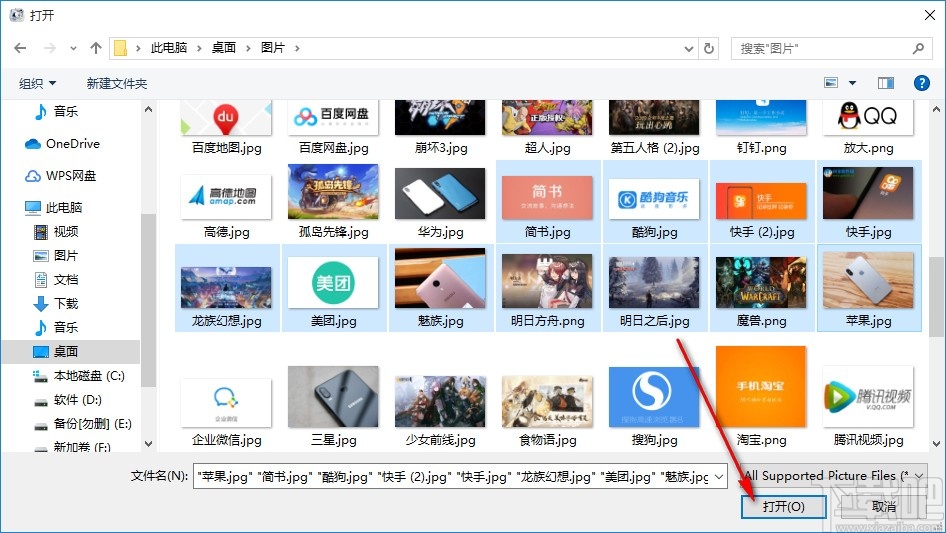Select 龙族幻想.jpg thumbnail

[227, 288]
